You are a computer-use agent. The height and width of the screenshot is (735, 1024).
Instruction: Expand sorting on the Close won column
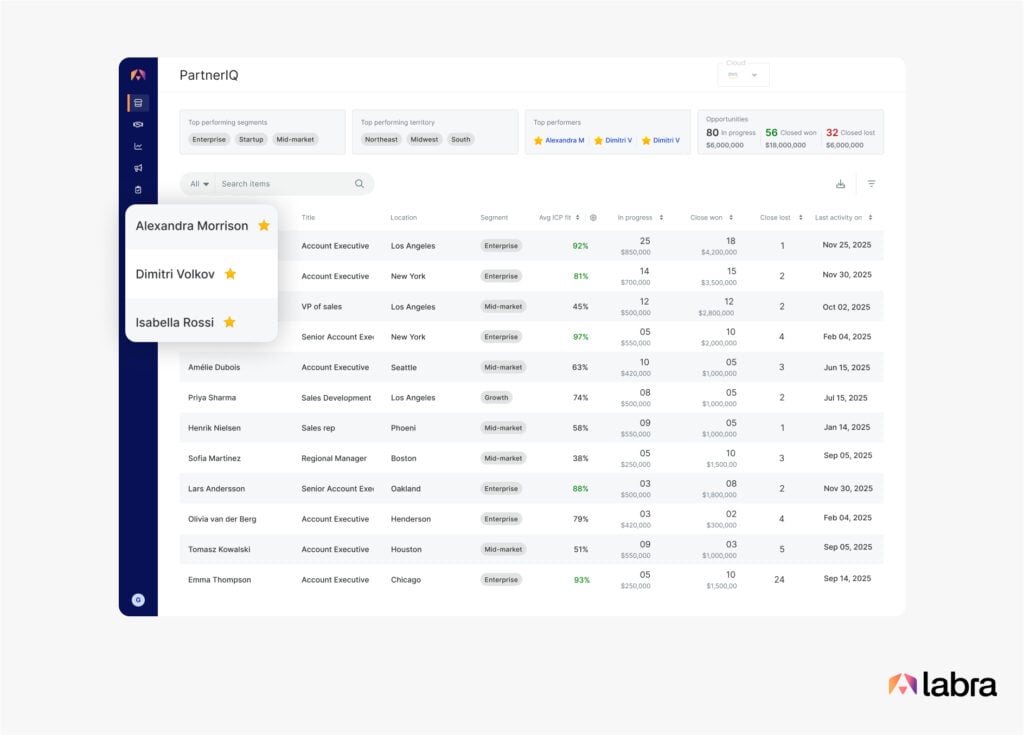tap(730, 217)
